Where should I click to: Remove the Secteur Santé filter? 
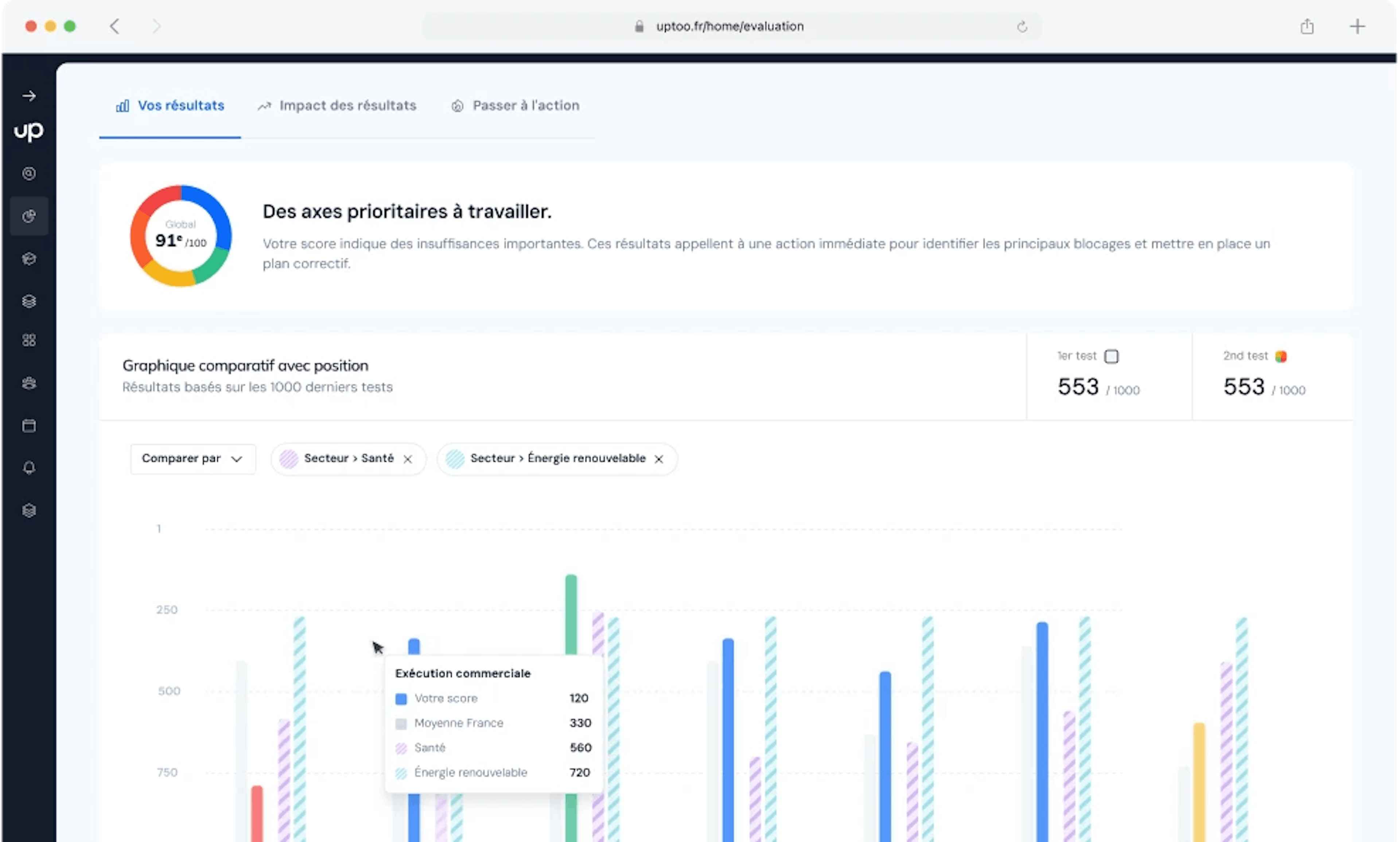(x=408, y=458)
